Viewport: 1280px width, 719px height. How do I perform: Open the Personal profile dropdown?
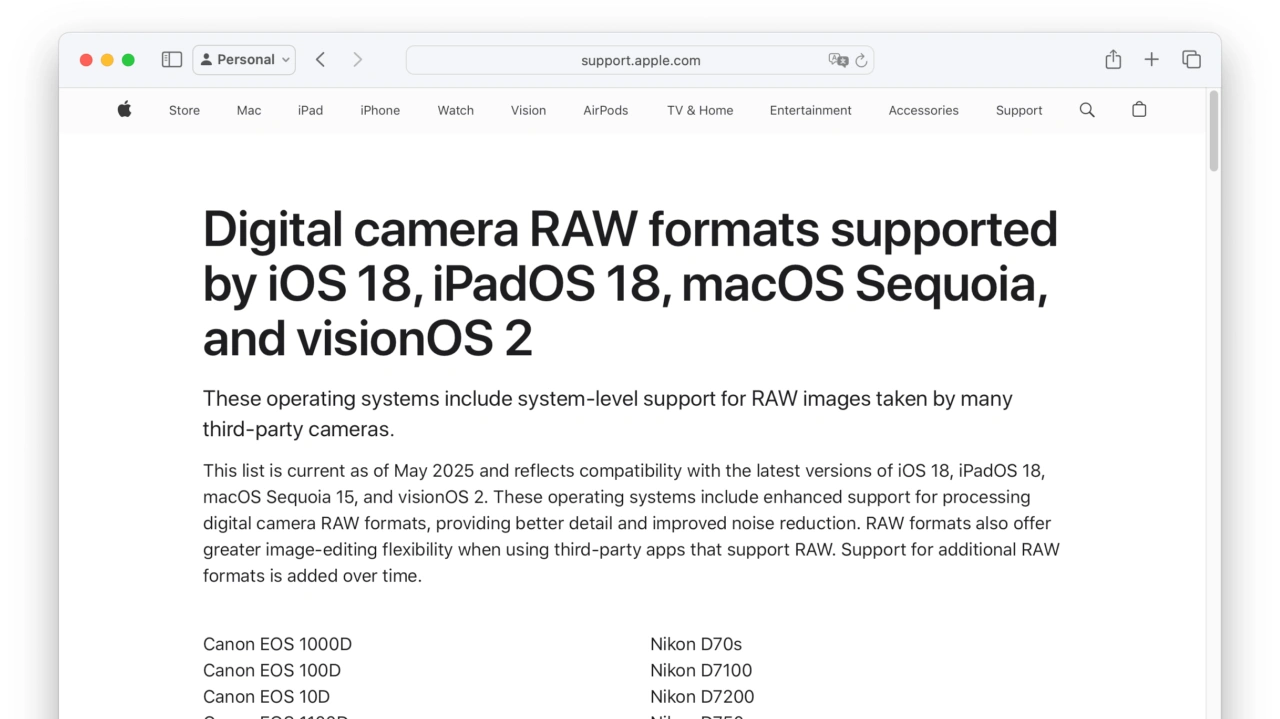coord(244,60)
